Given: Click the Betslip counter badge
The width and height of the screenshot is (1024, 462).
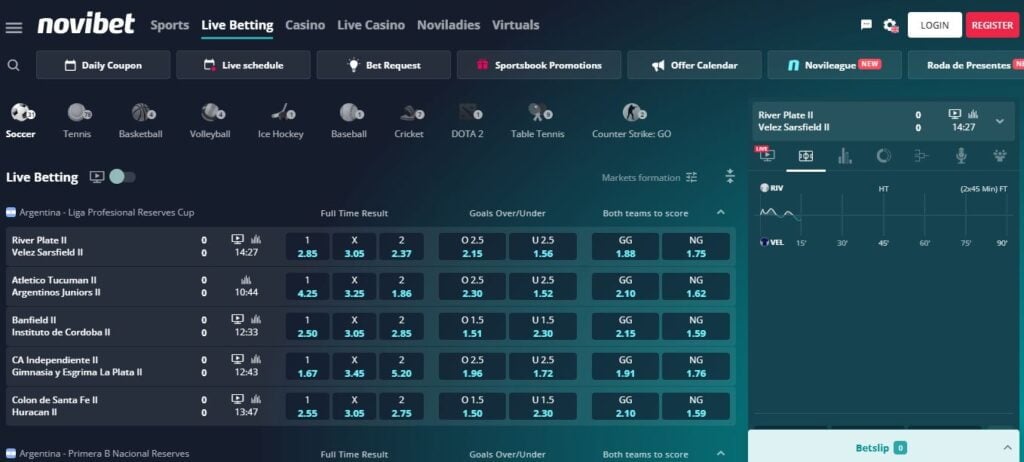Looking at the screenshot, I should coord(901,448).
